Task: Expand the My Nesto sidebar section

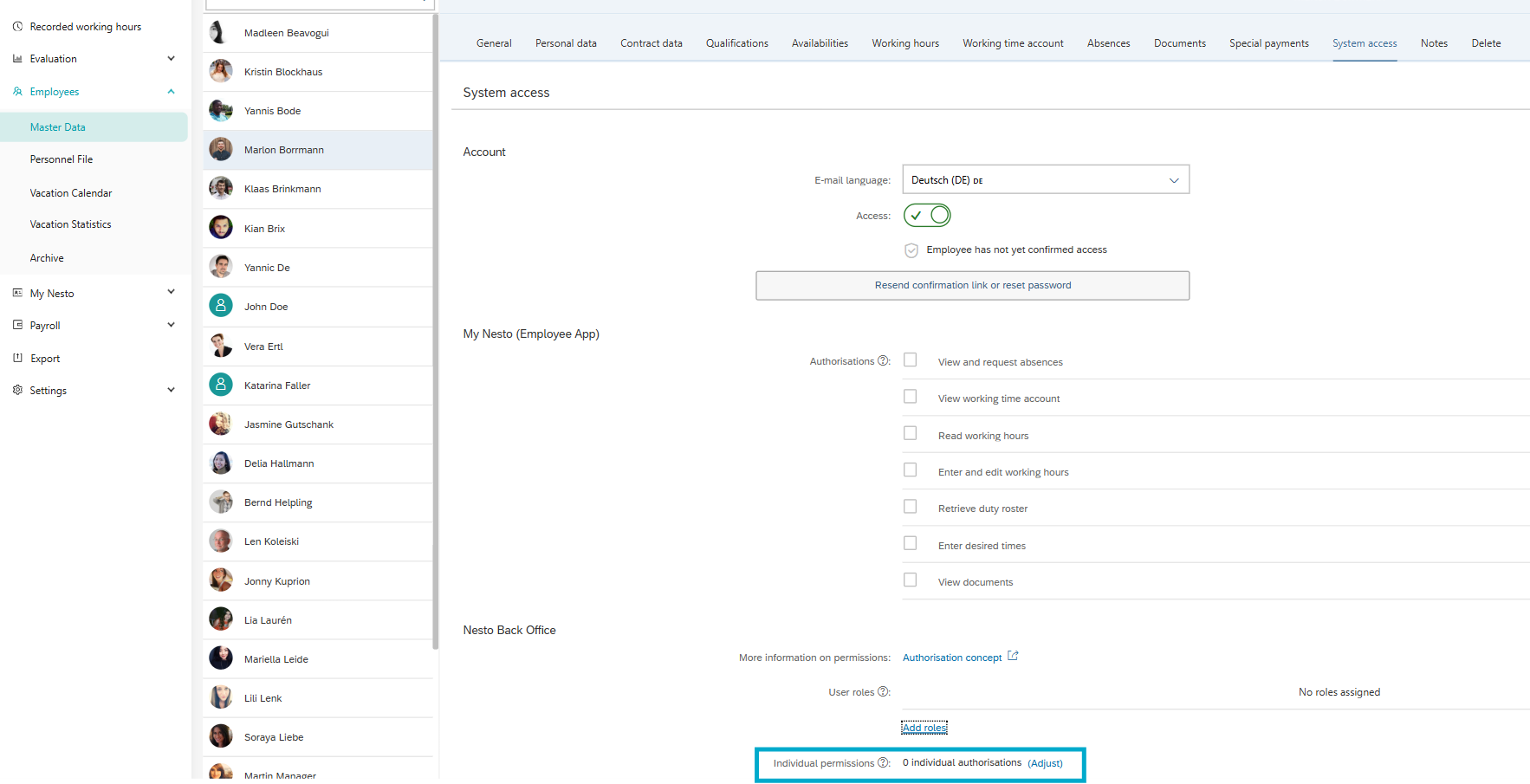Action: point(171,293)
